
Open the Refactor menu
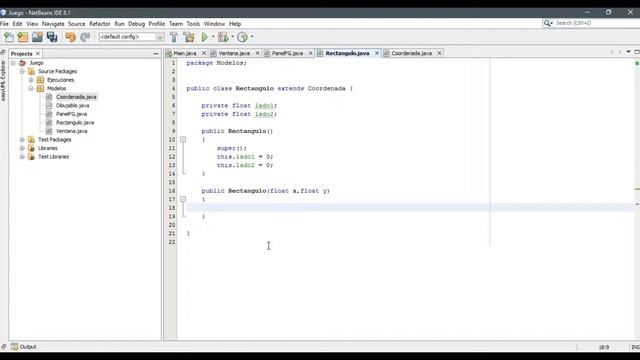coord(100,24)
